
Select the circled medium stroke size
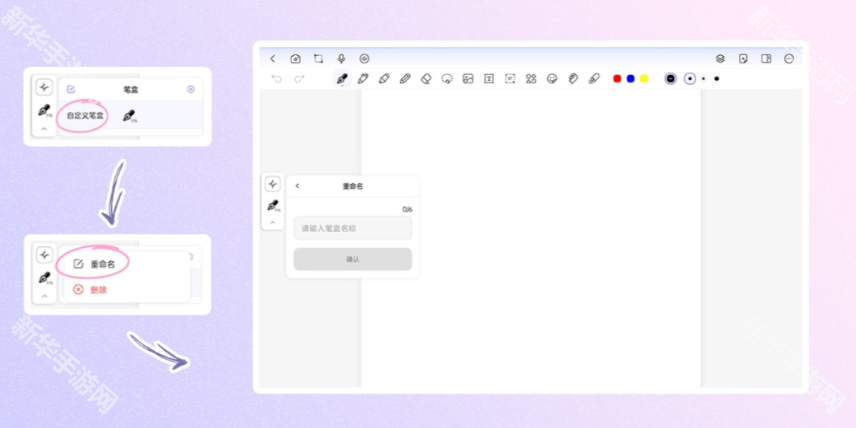click(690, 79)
